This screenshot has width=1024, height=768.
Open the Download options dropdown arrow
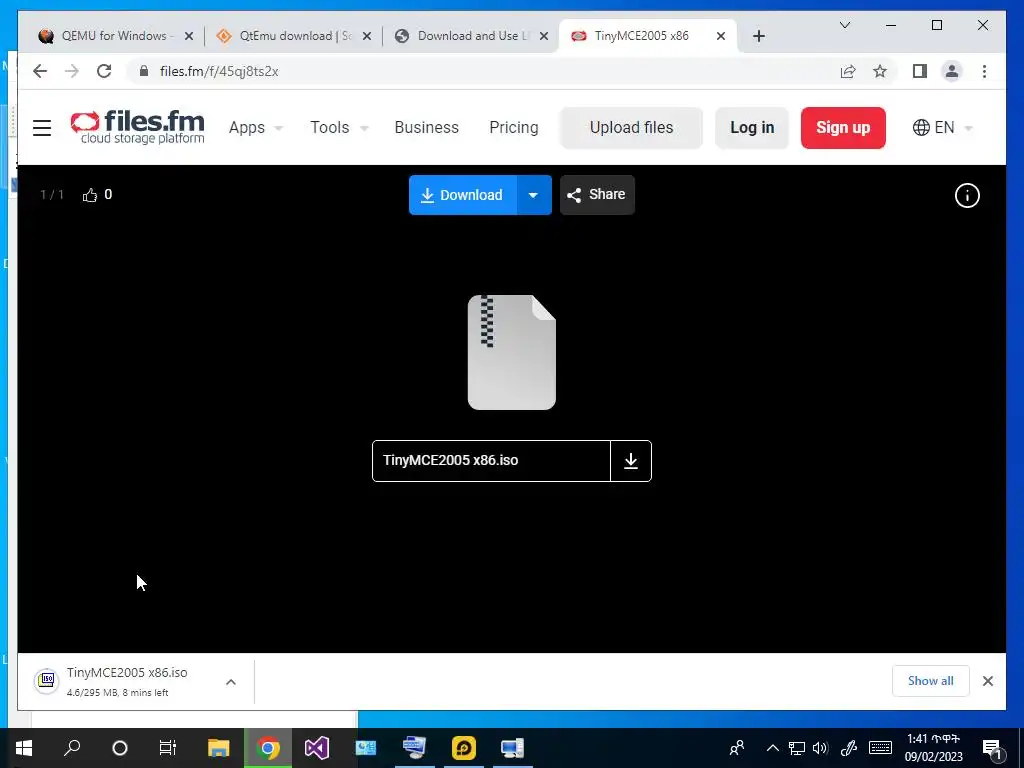(534, 195)
